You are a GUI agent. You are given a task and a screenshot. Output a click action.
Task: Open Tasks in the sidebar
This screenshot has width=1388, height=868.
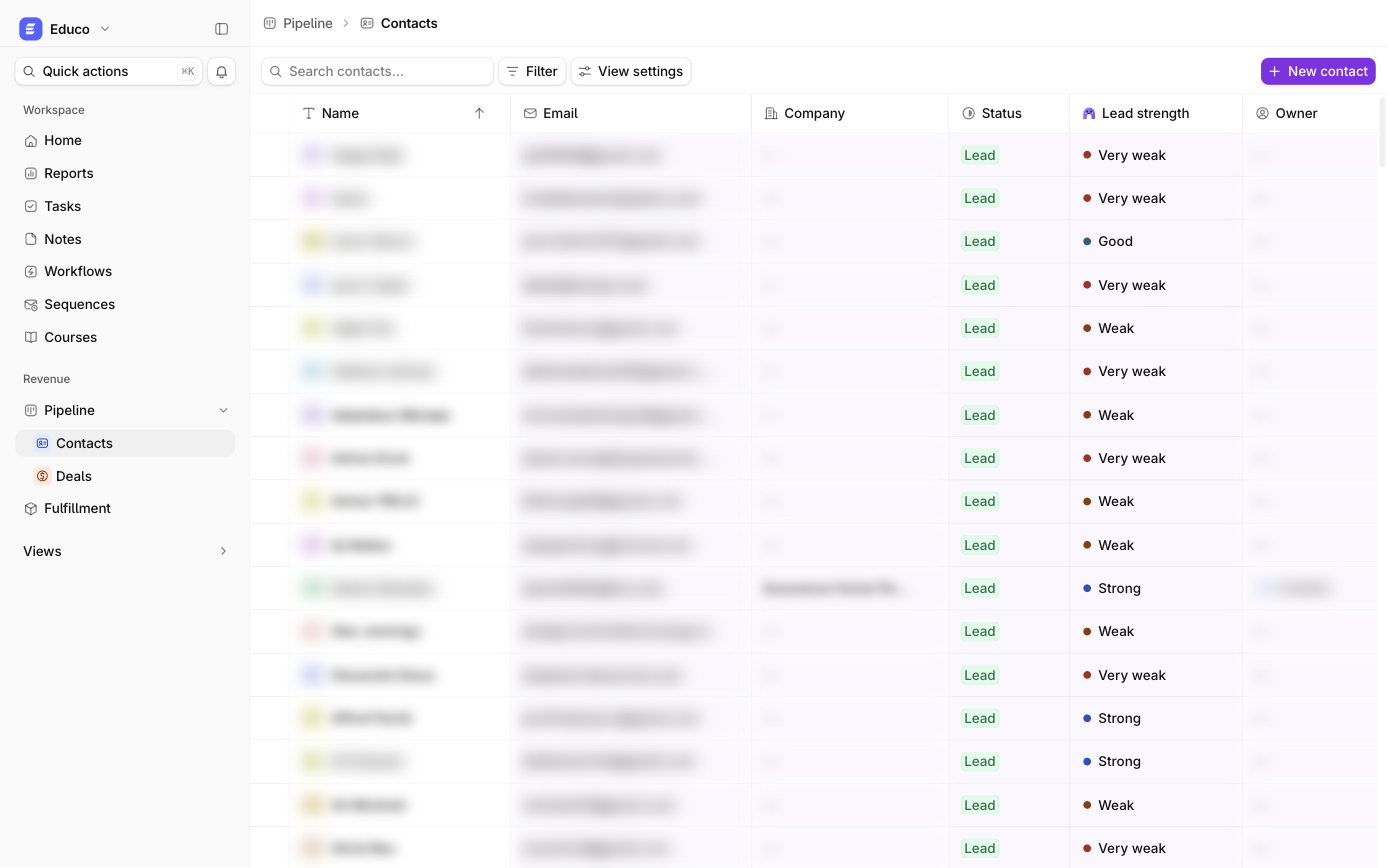(x=125, y=206)
